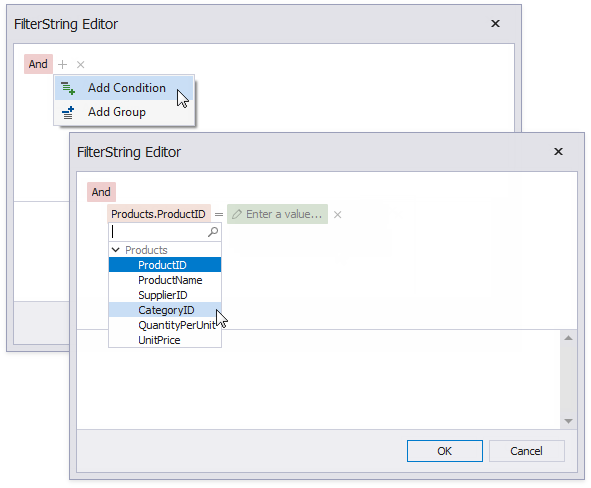Screen dimensions: 591x488
Task: Confirm with the OK button
Action: click(x=445, y=451)
